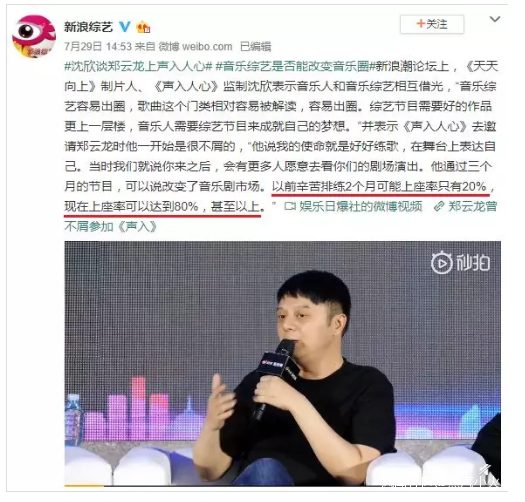The height and width of the screenshot is (502, 525).
Task: Click the 已编辑 edited label
Action: (x=255, y=46)
